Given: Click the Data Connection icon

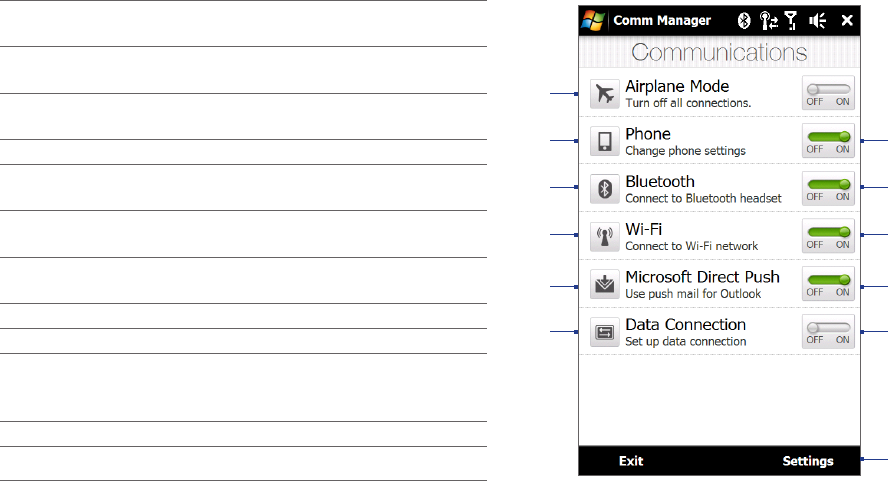Looking at the screenshot, I should [x=603, y=332].
